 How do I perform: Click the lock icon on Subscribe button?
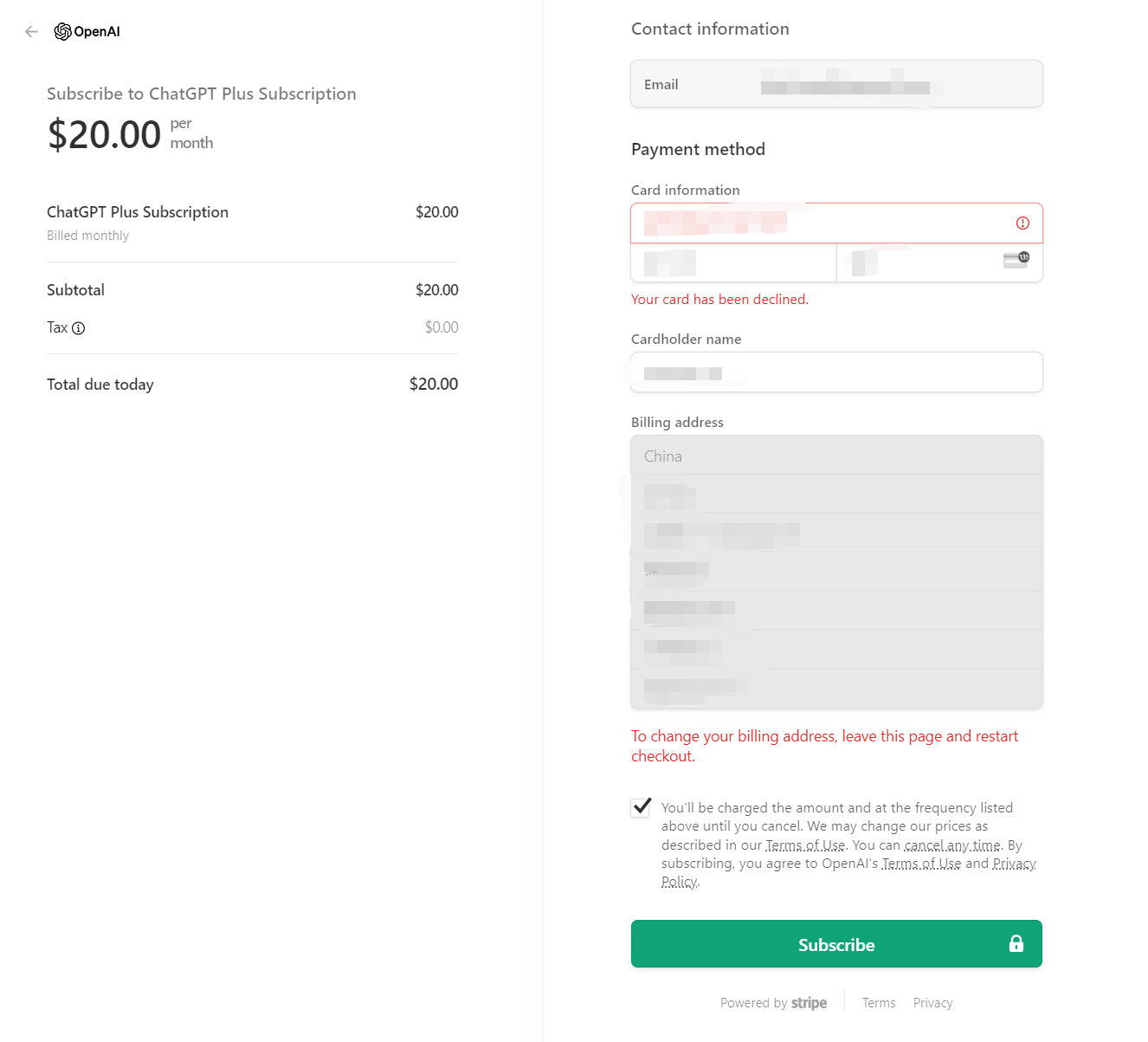pyautogui.click(x=1016, y=944)
